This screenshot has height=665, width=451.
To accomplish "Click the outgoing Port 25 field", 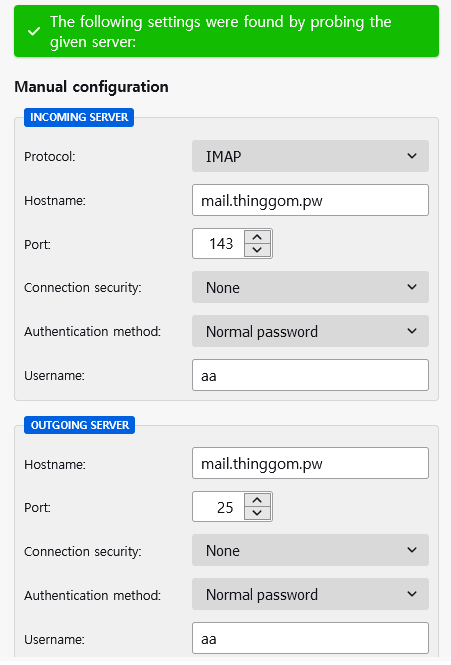I will (218, 507).
